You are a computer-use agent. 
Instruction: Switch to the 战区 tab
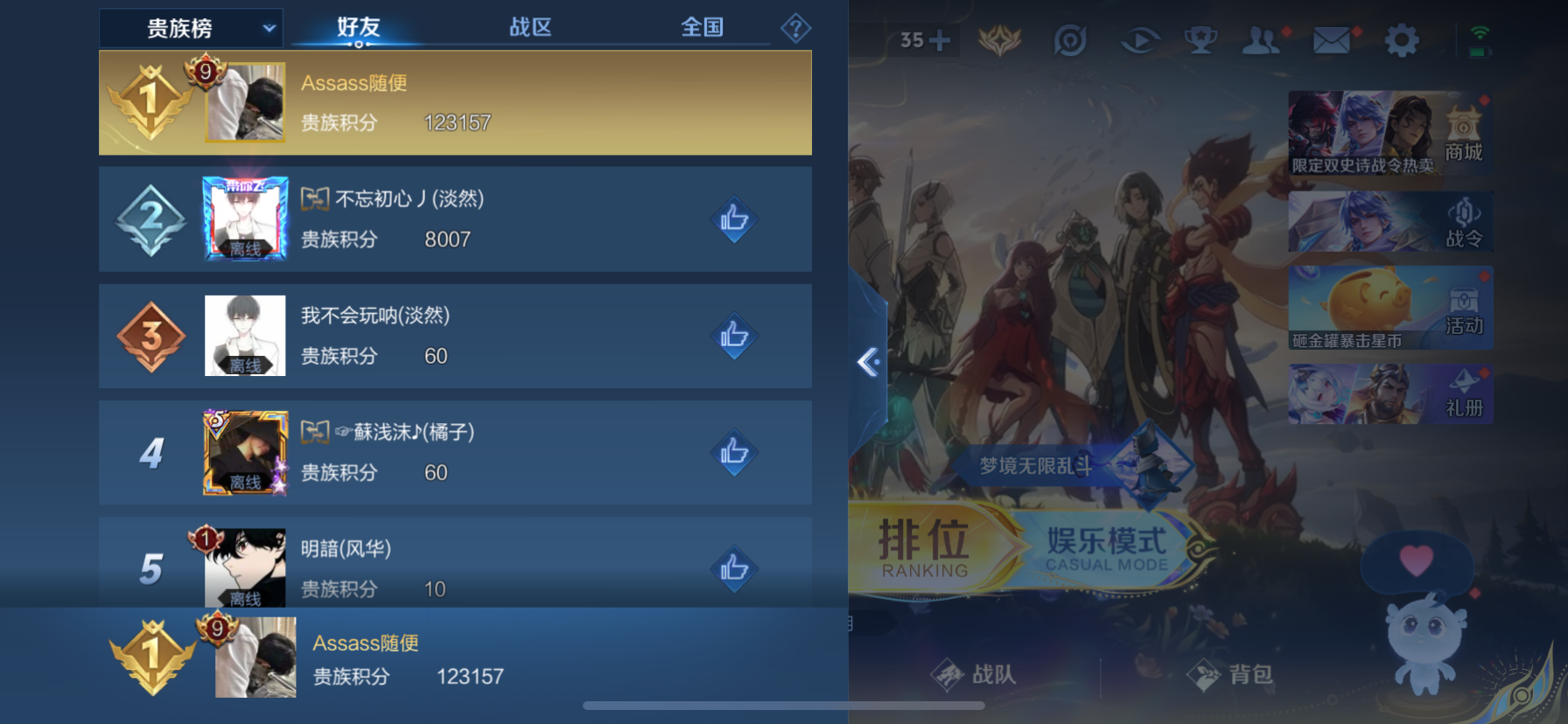click(530, 27)
